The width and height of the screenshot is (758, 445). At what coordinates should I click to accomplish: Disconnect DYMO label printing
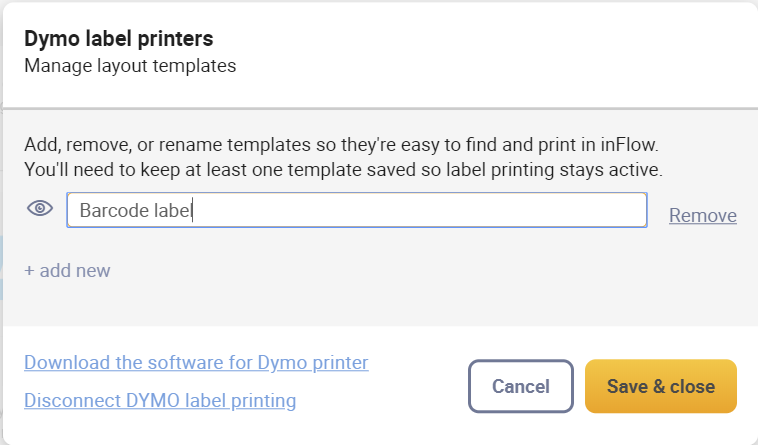click(160, 401)
